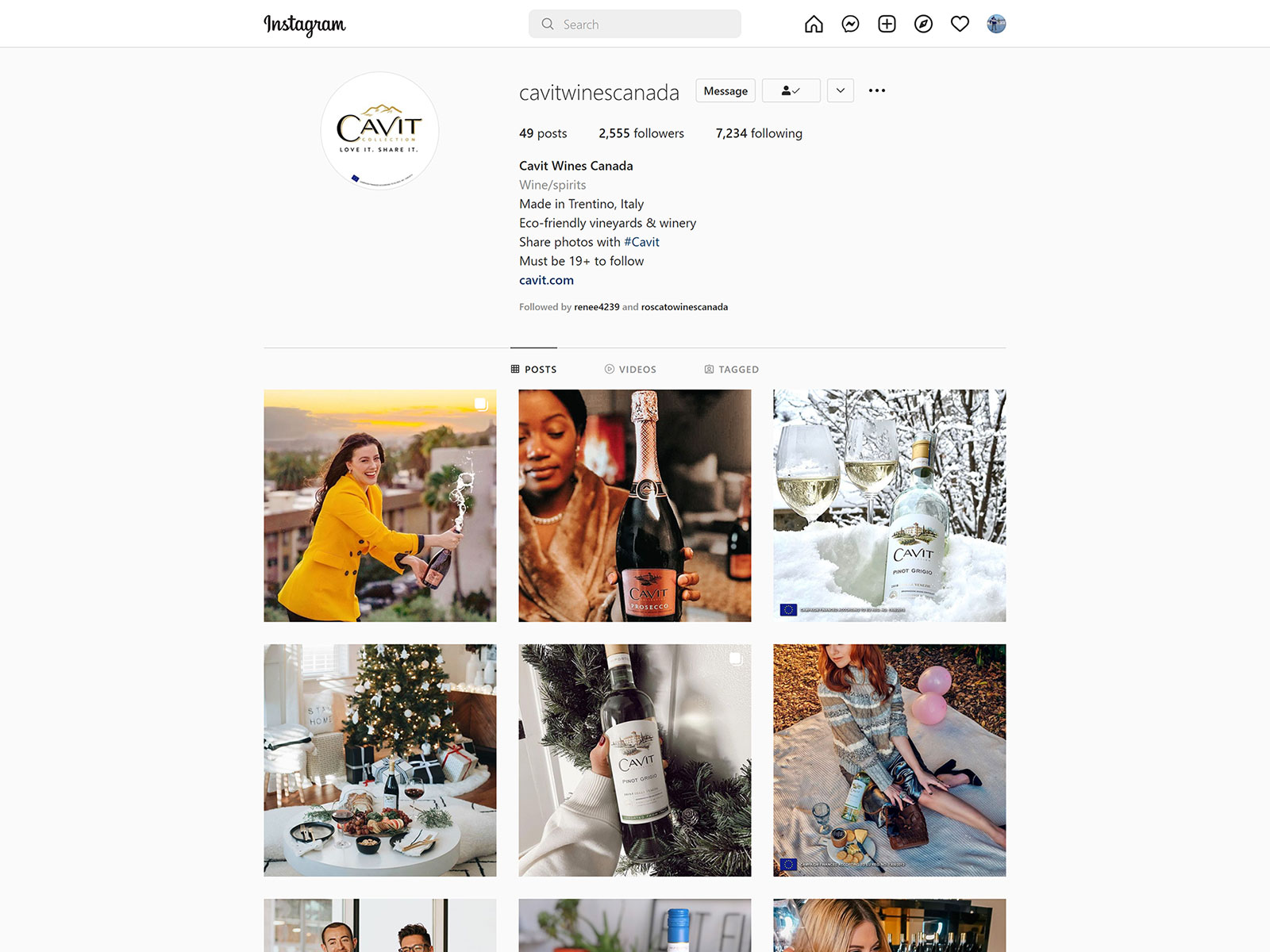
Task: Toggle the following status button
Action: (x=790, y=90)
